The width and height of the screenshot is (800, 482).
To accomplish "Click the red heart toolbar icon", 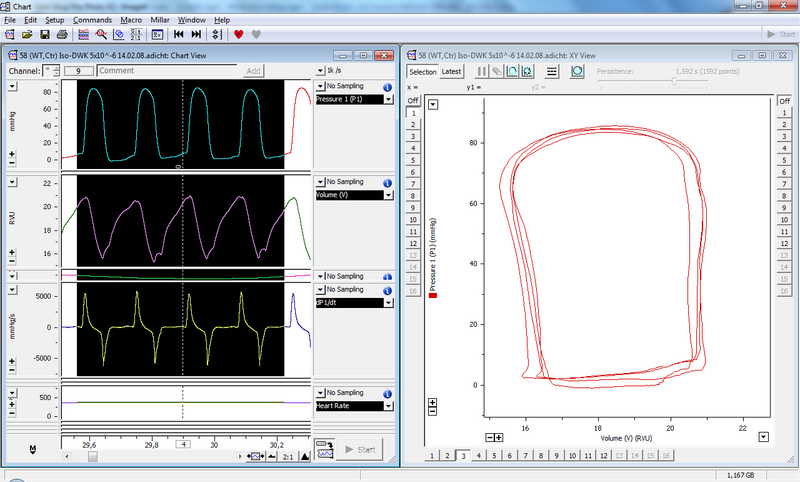I will coord(238,34).
